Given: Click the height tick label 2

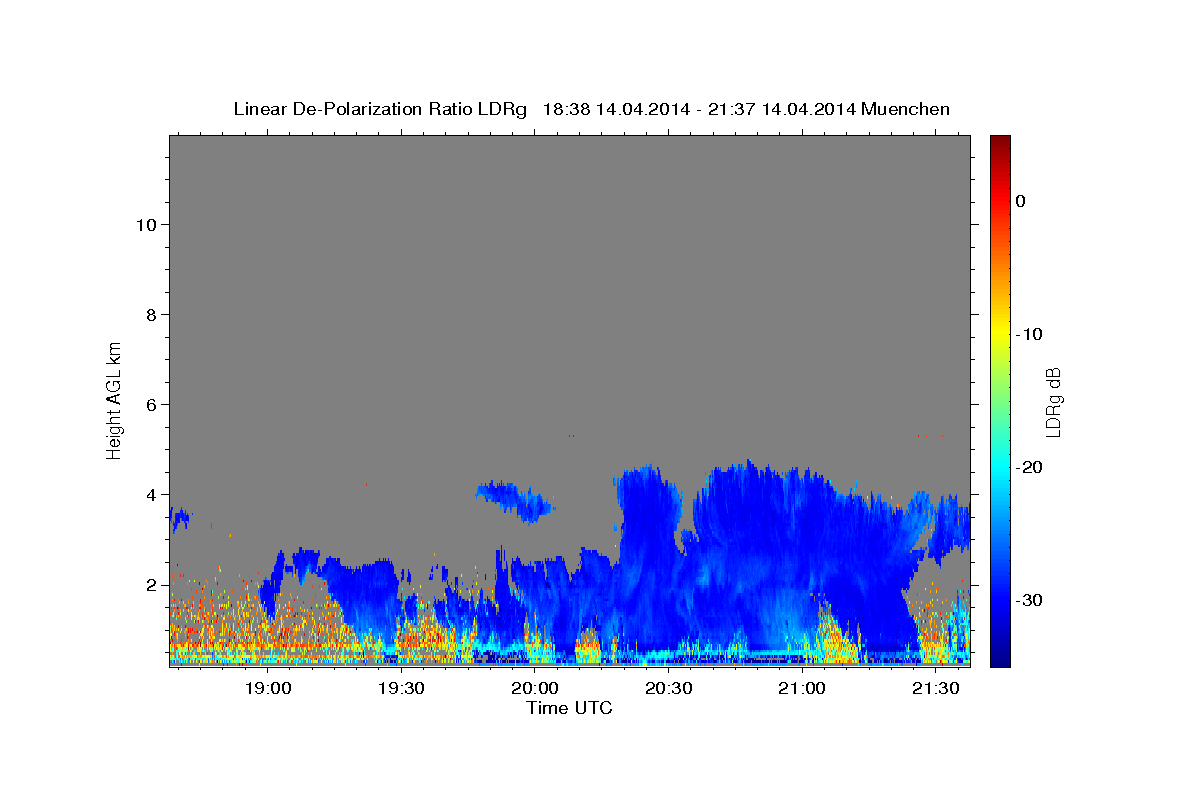Looking at the screenshot, I should pos(150,584).
